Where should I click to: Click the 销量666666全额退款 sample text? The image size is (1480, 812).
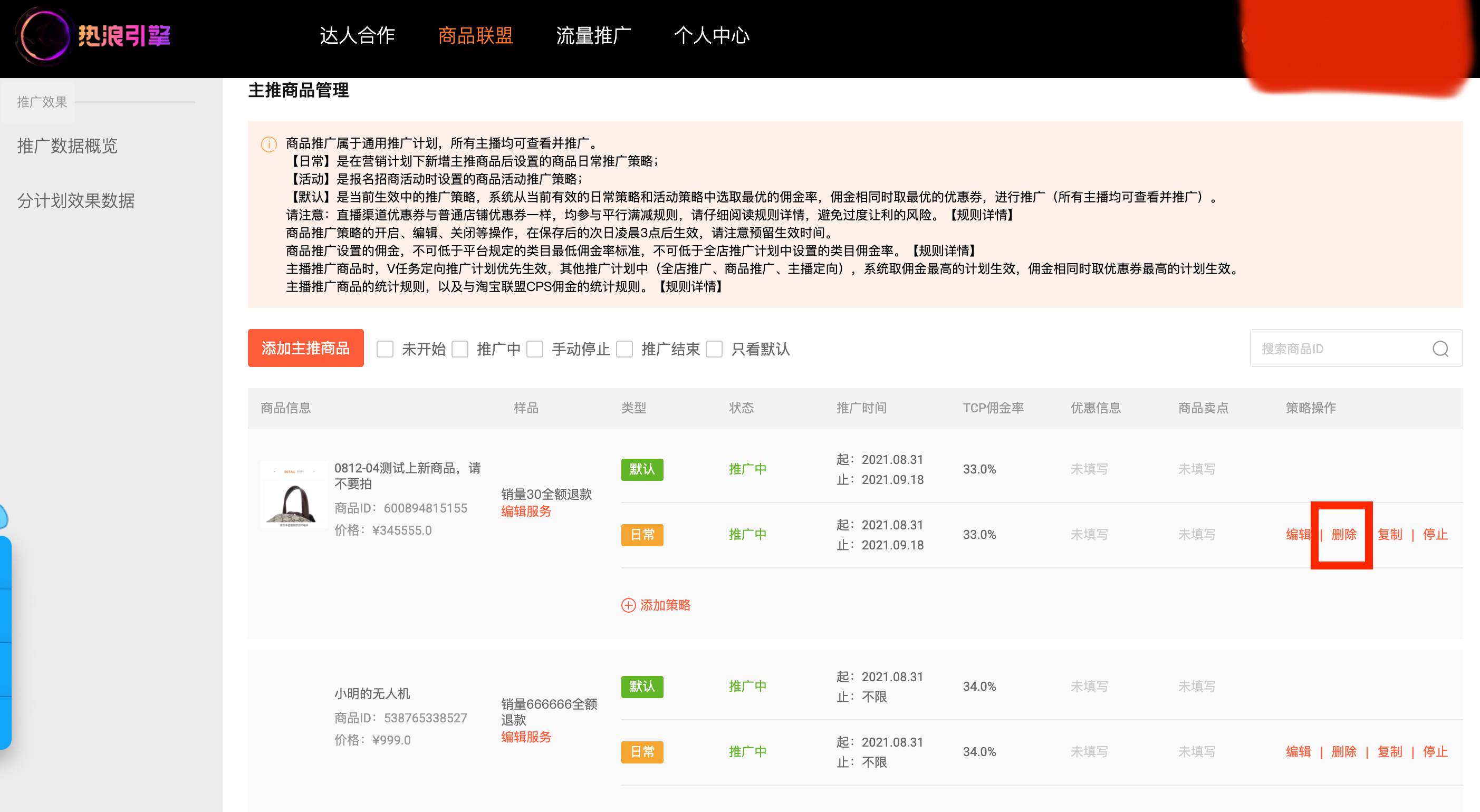(x=549, y=712)
